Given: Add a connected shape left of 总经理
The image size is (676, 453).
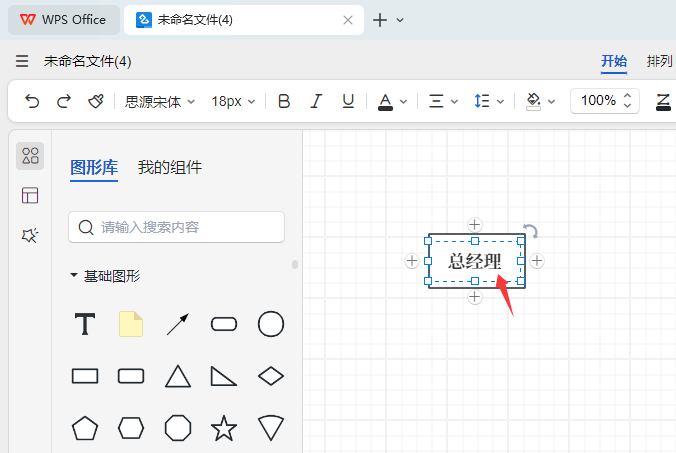Looking at the screenshot, I should tap(412, 261).
